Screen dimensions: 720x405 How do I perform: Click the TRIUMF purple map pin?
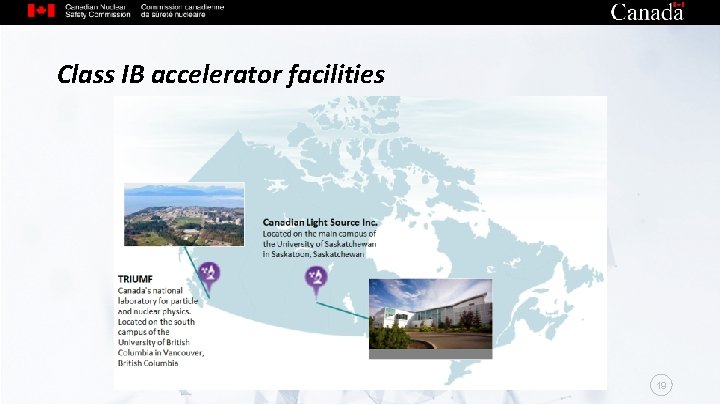pos(209,276)
